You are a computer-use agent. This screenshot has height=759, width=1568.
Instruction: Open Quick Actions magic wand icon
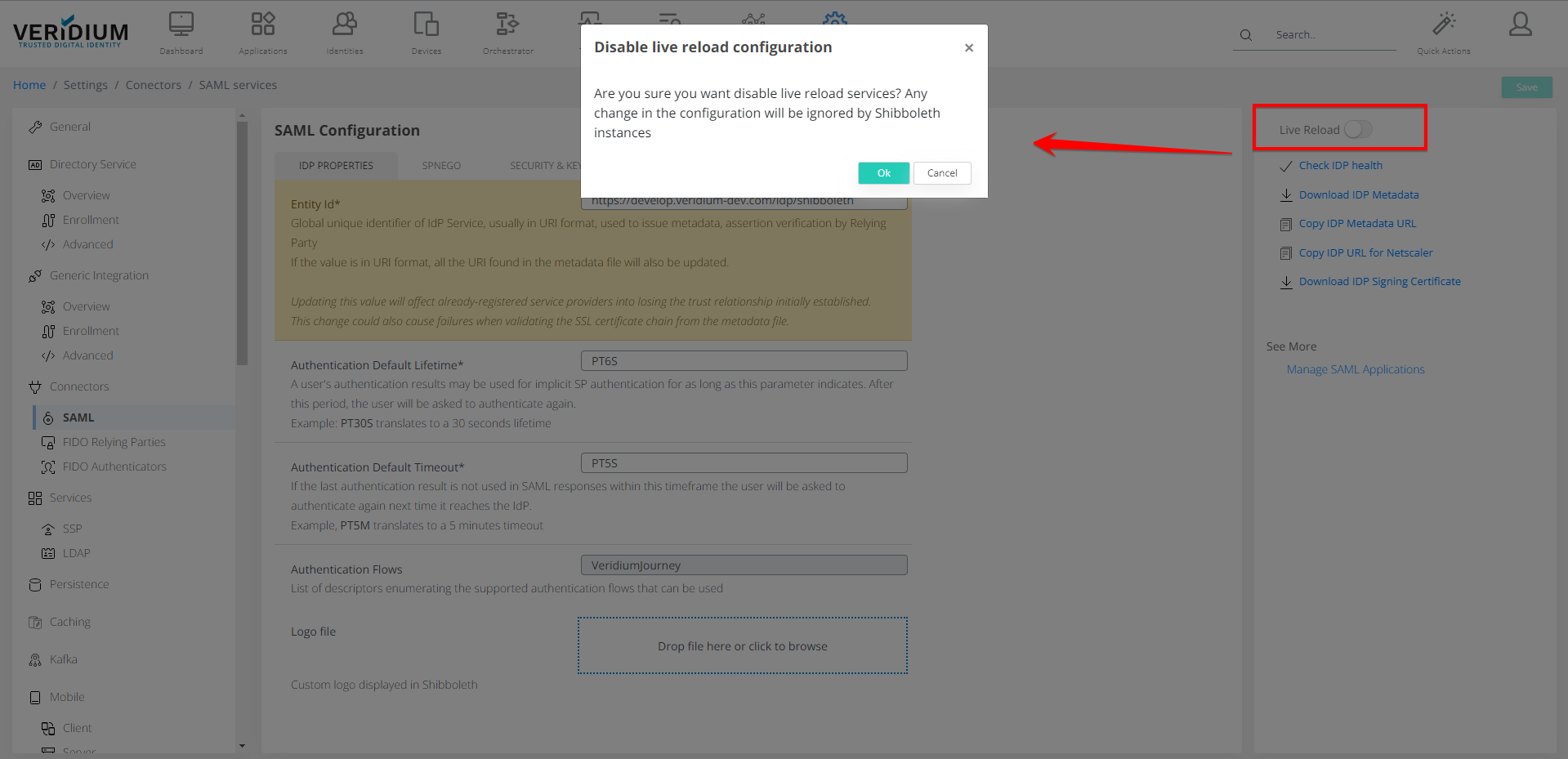click(1443, 25)
